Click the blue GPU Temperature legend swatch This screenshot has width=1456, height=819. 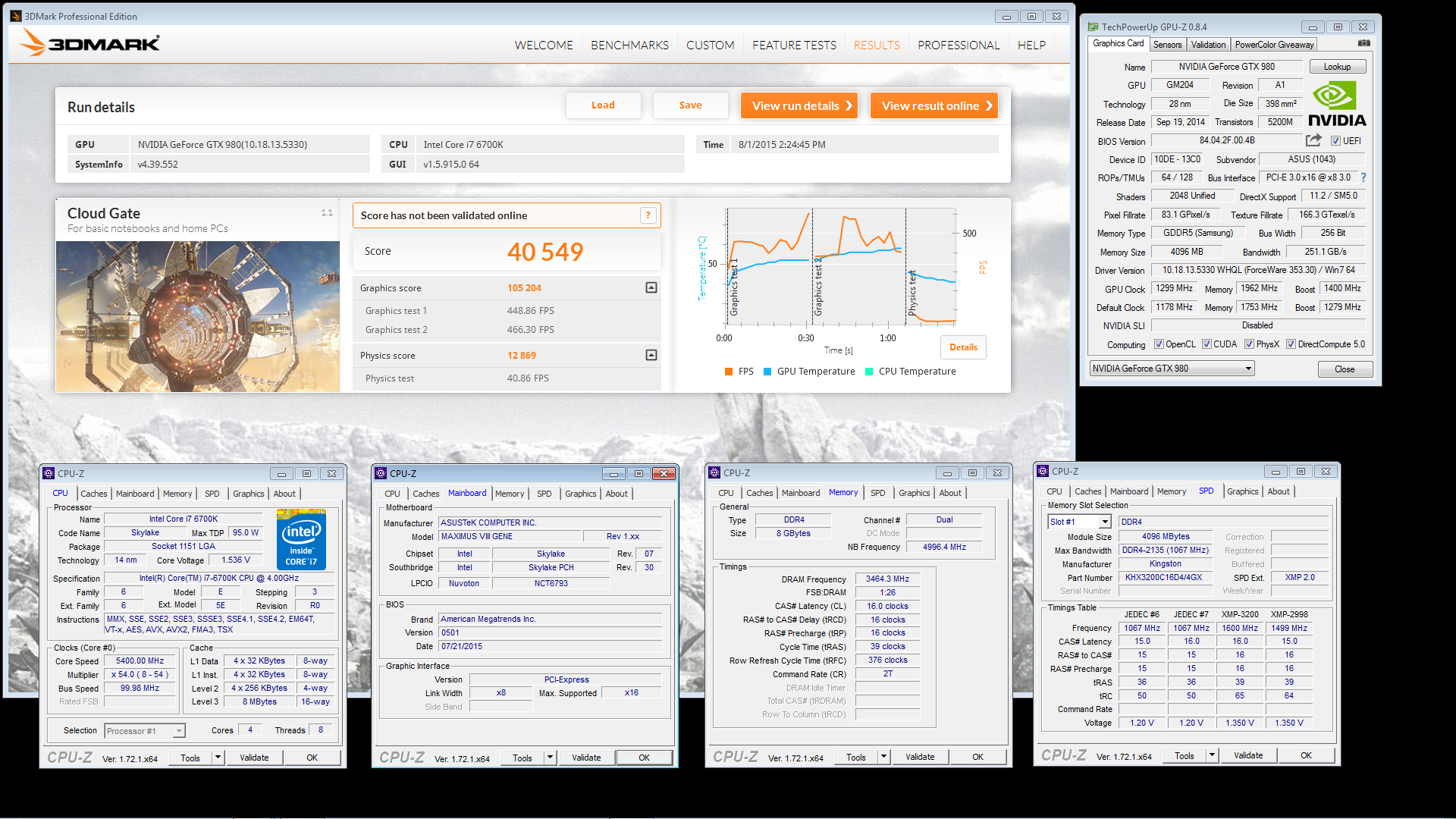click(767, 372)
